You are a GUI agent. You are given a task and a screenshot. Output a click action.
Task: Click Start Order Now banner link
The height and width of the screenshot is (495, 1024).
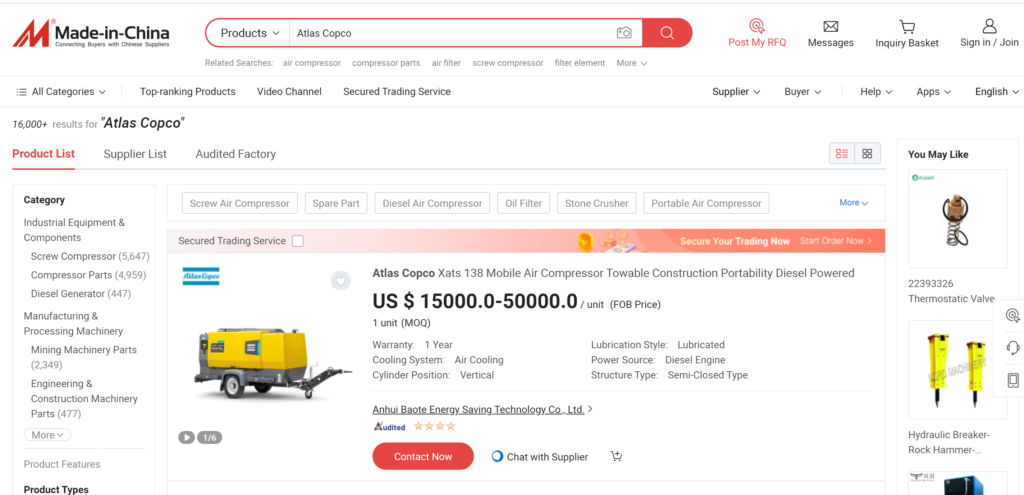click(x=836, y=241)
